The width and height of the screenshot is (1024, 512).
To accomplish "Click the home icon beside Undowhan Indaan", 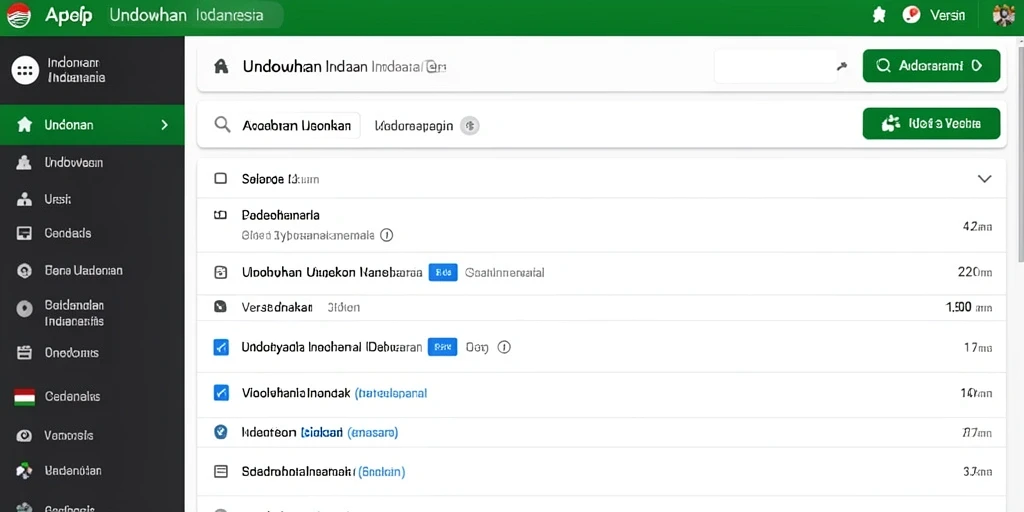I will [221, 66].
